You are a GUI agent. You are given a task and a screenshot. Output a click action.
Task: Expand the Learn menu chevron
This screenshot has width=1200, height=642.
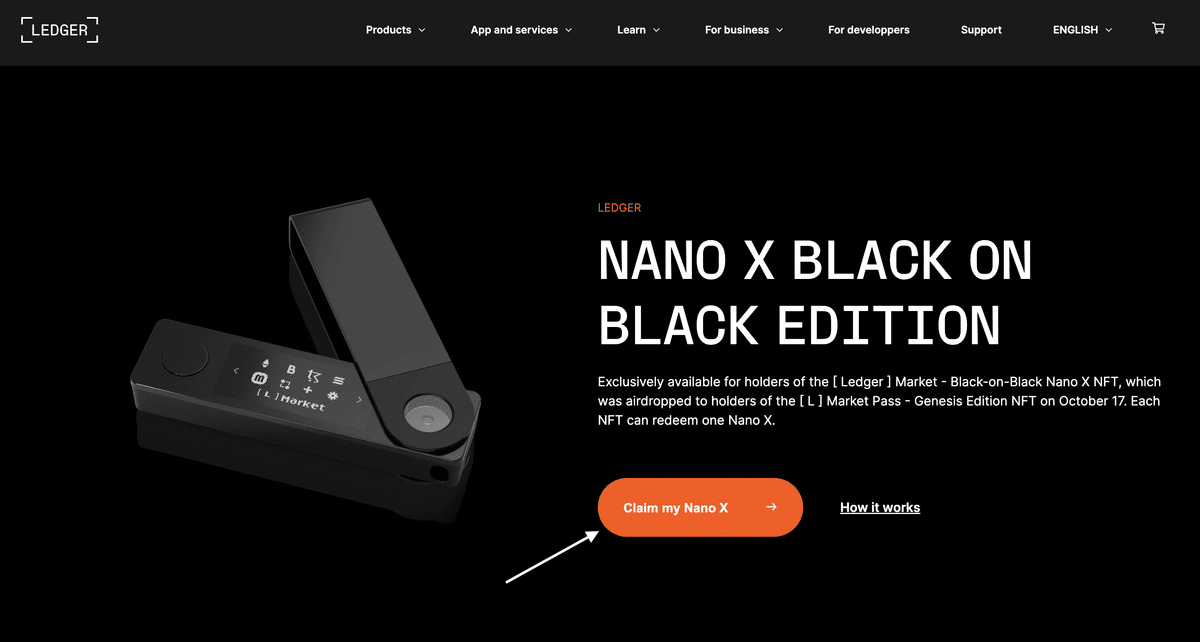click(x=656, y=30)
